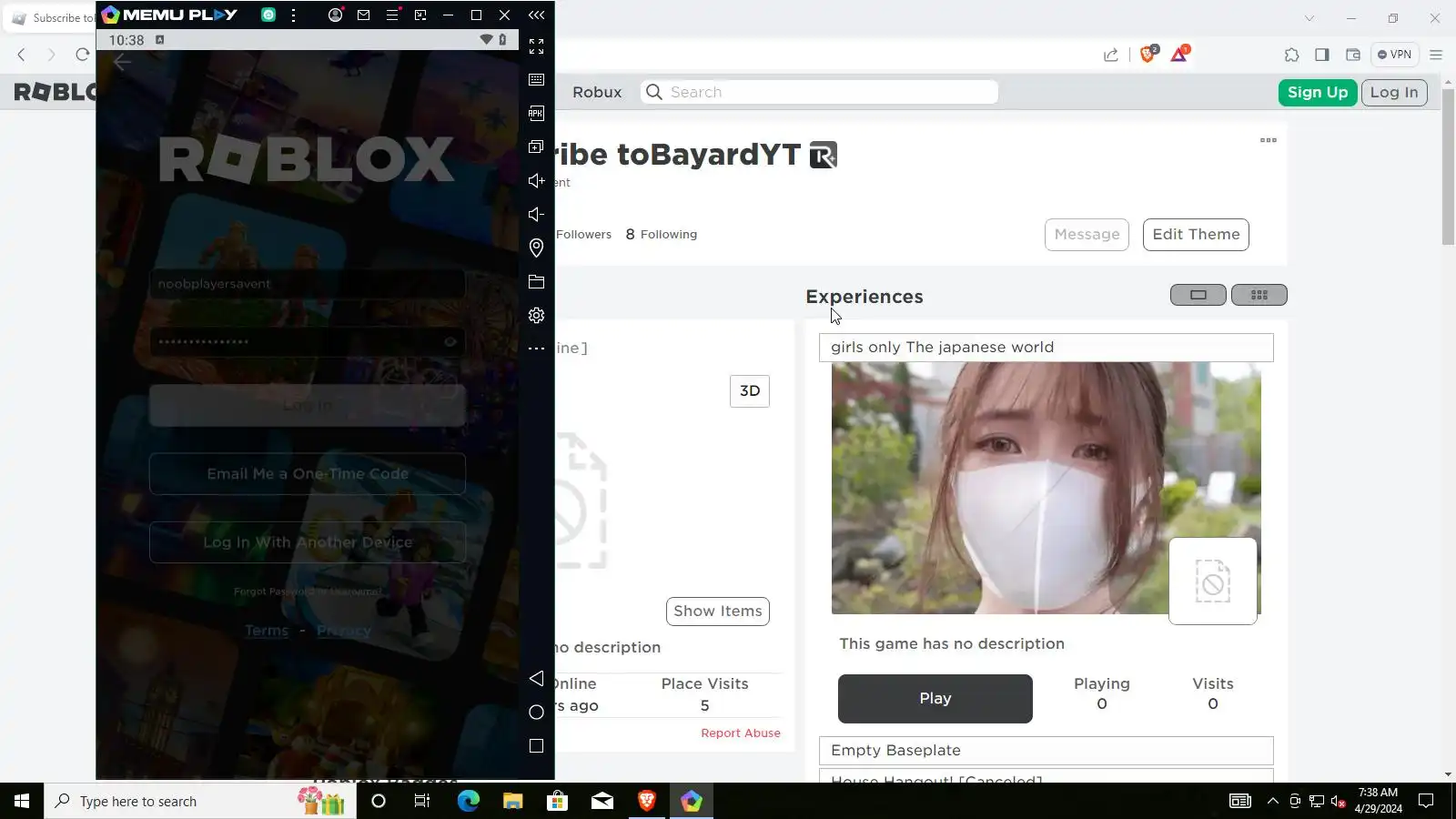The image size is (1456, 819).
Task: Click the green Sign Up button
Action: 1318,92
